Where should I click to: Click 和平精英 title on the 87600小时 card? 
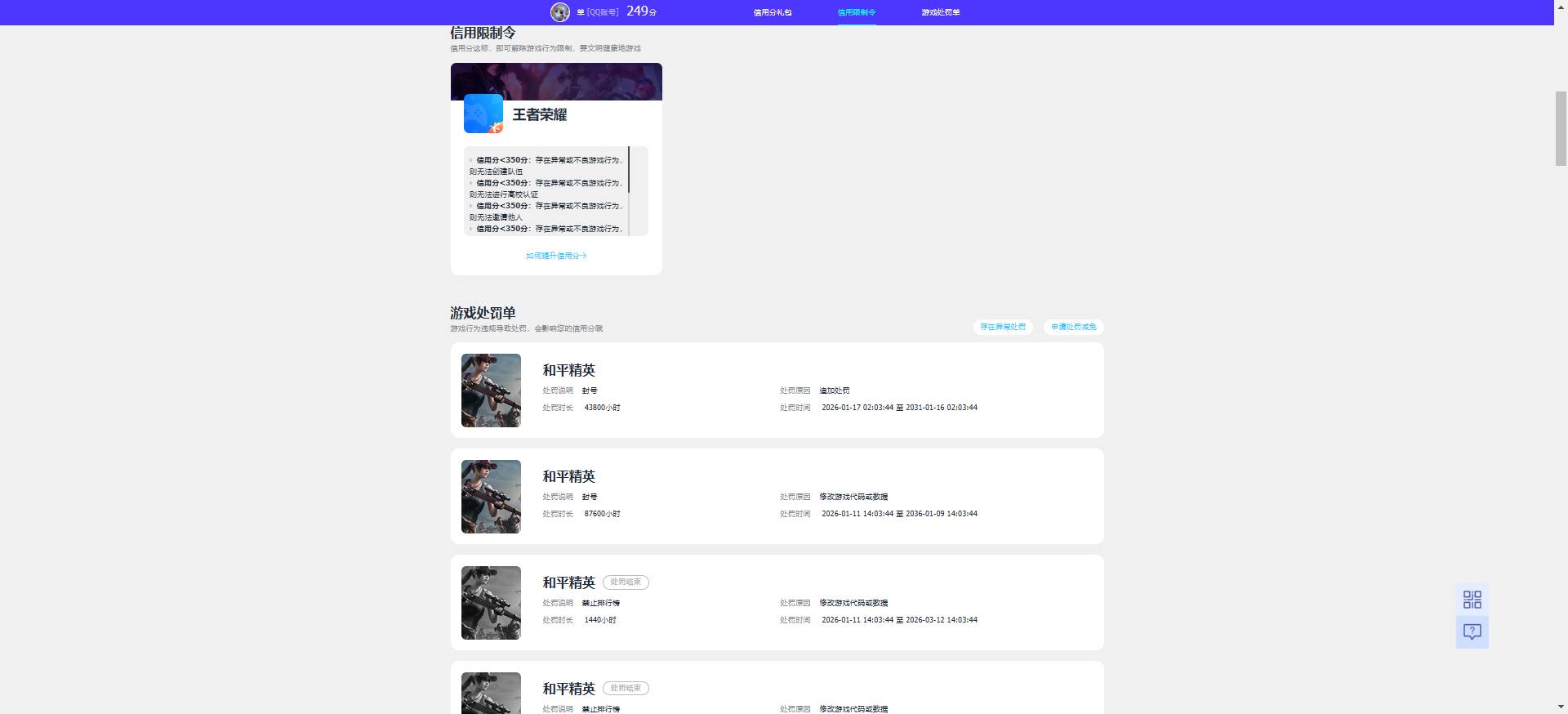point(569,476)
